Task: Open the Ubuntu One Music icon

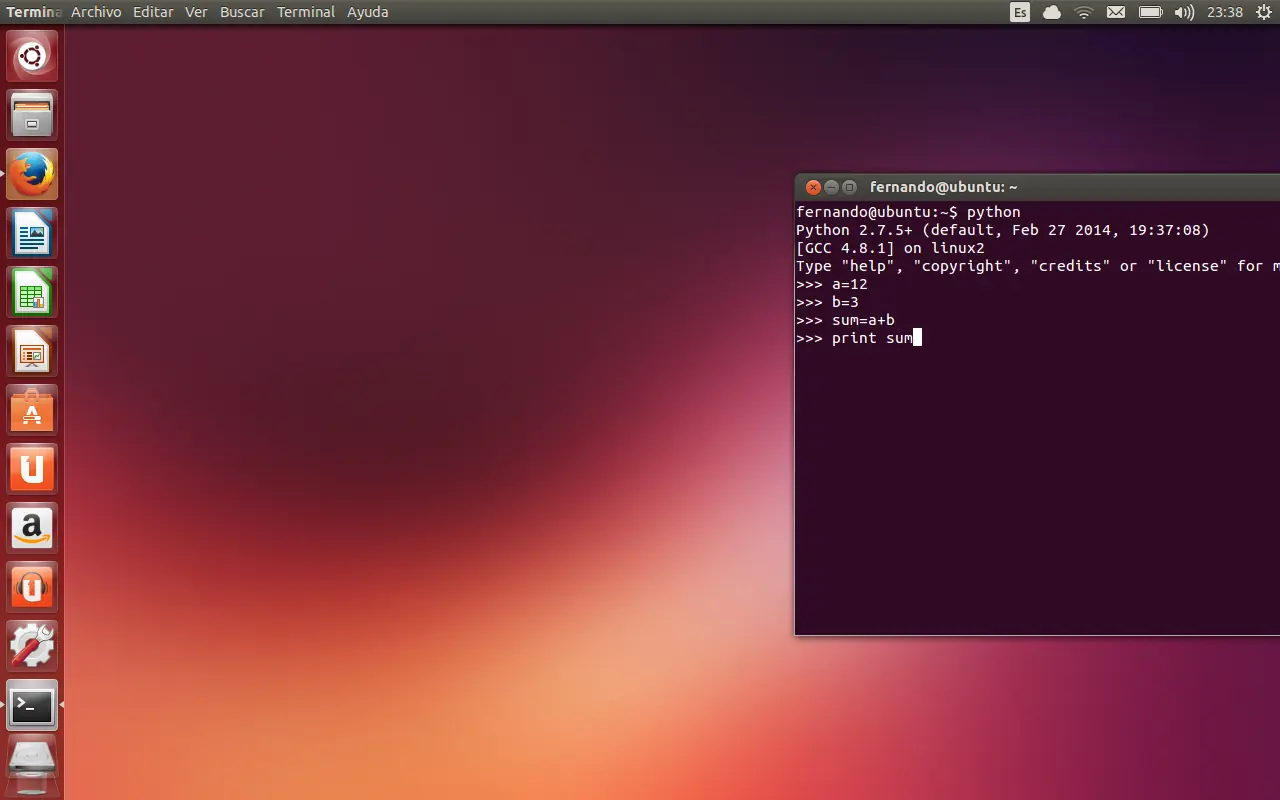Action: click(32, 587)
